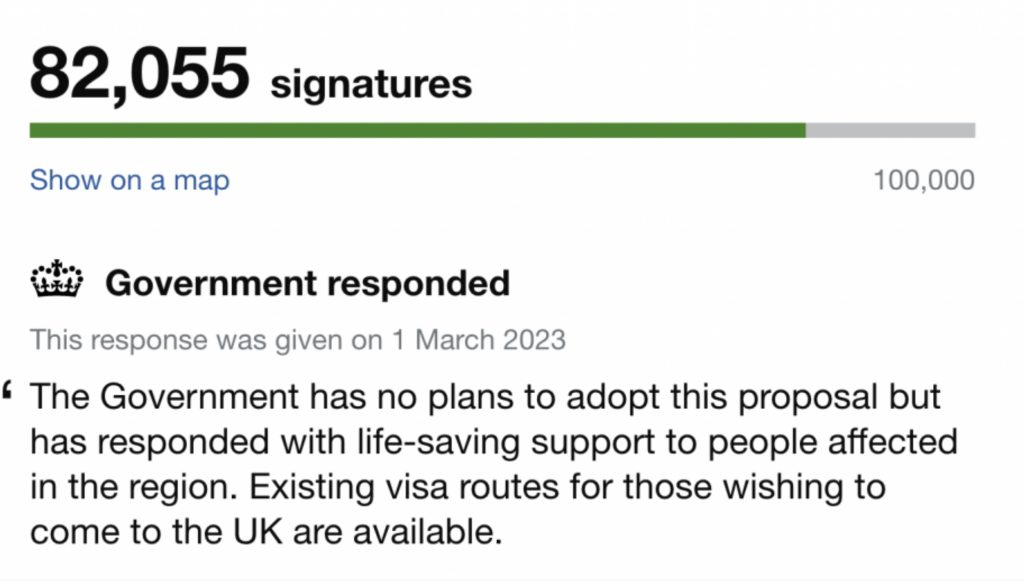The height and width of the screenshot is (582, 1024).
Task: Click the 1 March 2023 date
Action: click(x=479, y=340)
